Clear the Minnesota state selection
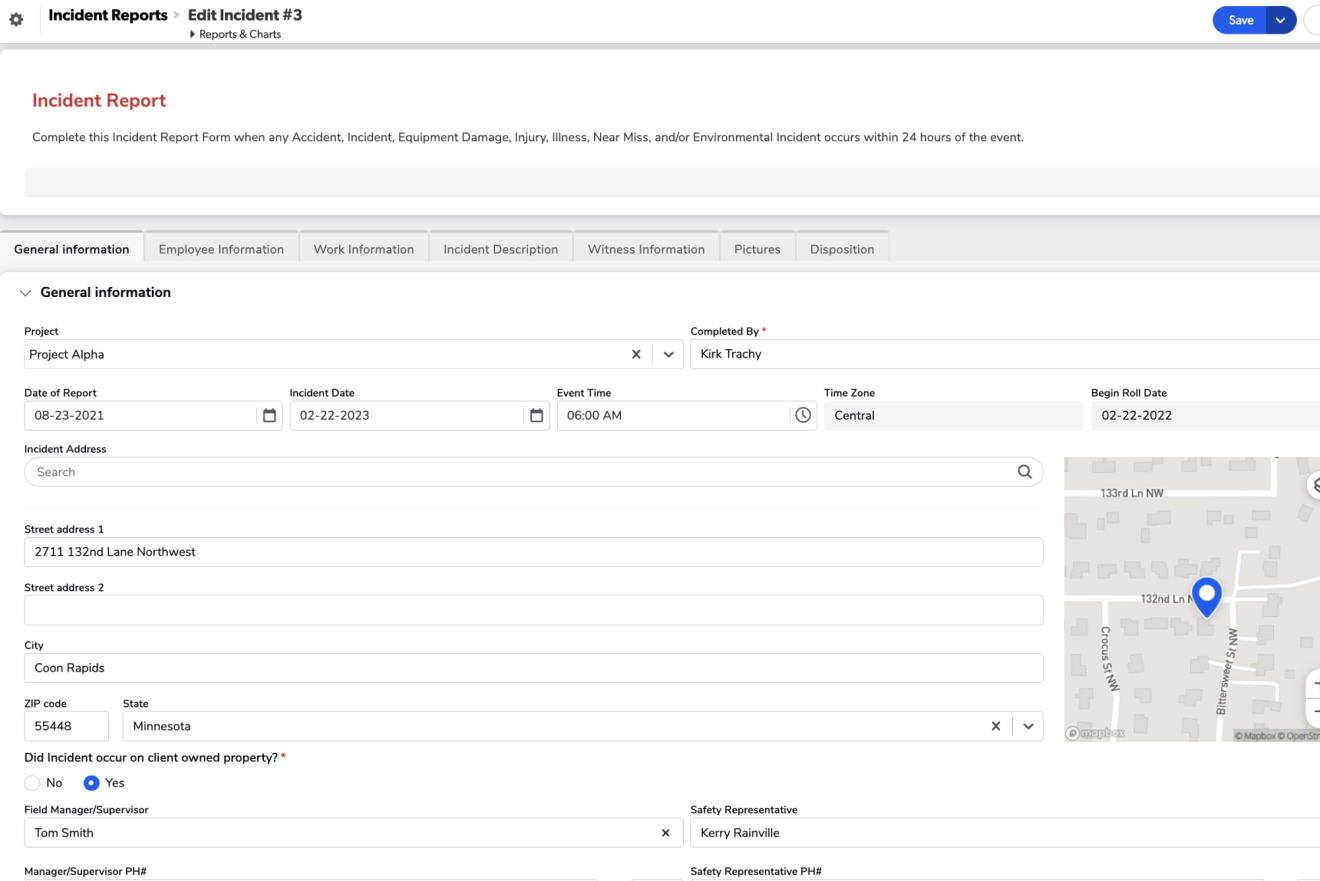The height and width of the screenshot is (881, 1320). point(995,727)
